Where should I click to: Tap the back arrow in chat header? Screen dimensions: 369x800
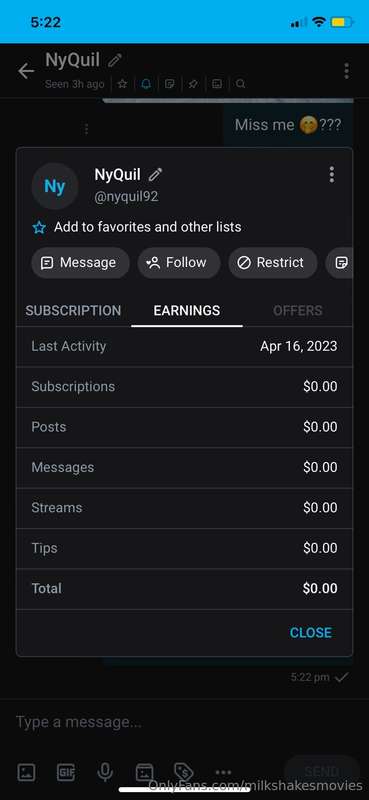(x=26, y=71)
